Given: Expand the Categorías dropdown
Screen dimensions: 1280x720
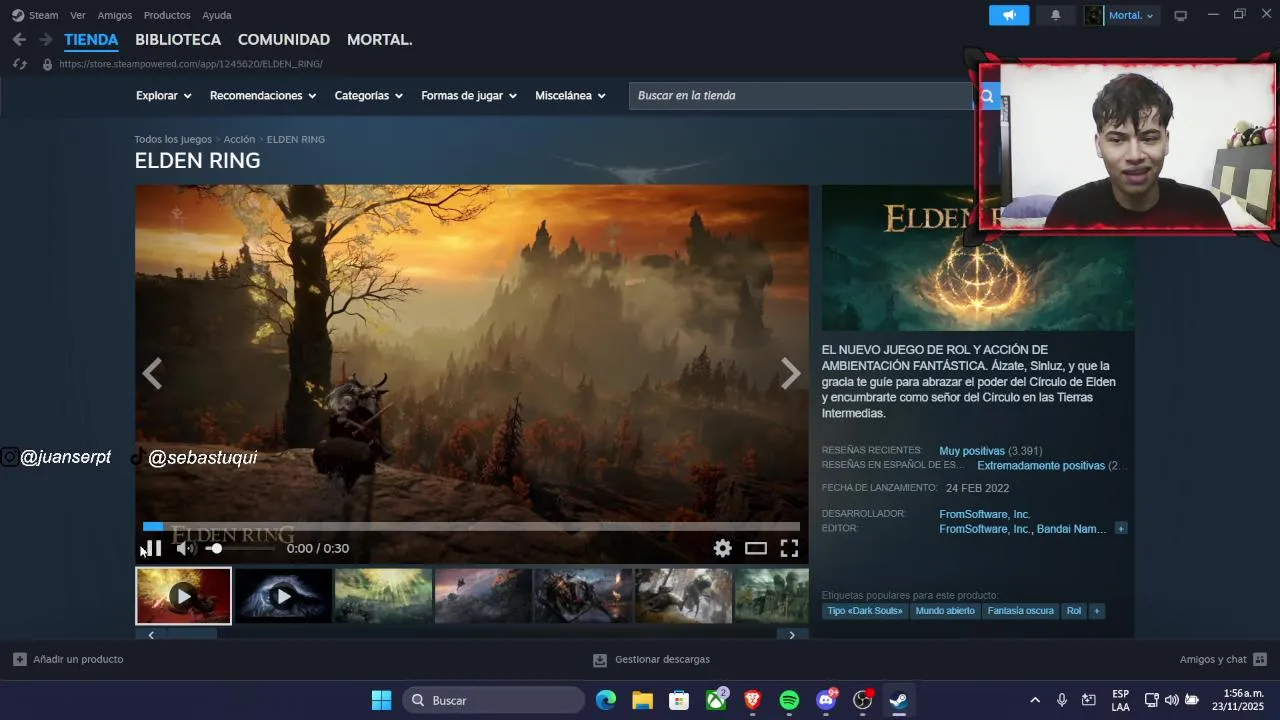Looking at the screenshot, I should pyautogui.click(x=368, y=96).
